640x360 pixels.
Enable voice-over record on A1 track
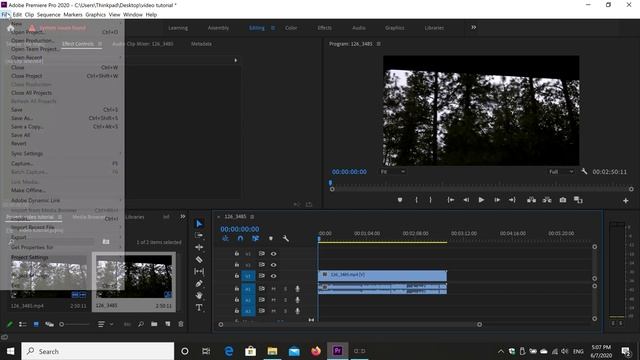pyautogui.click(x=298, y=289)
